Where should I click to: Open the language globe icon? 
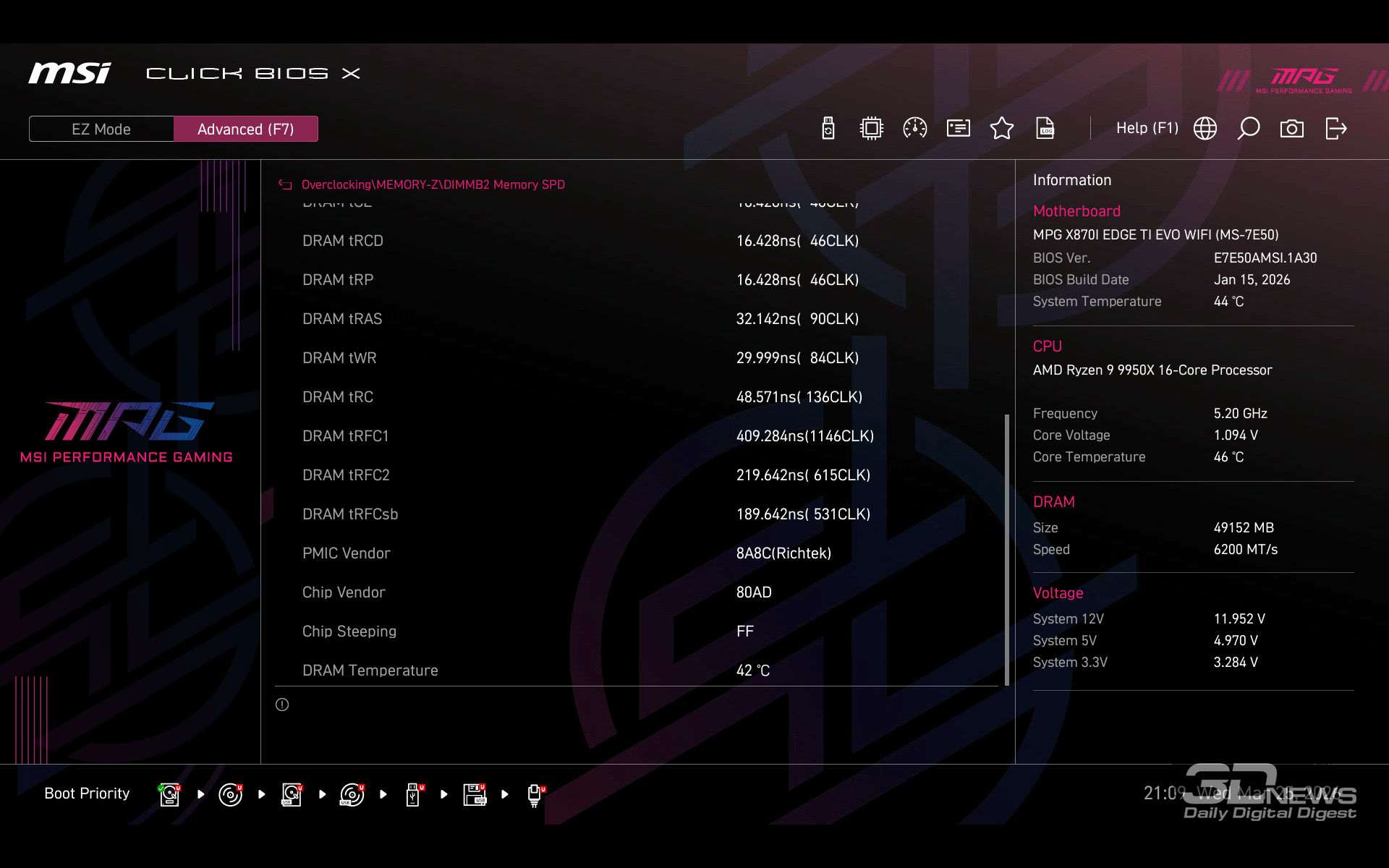(x=1205, y=129)
